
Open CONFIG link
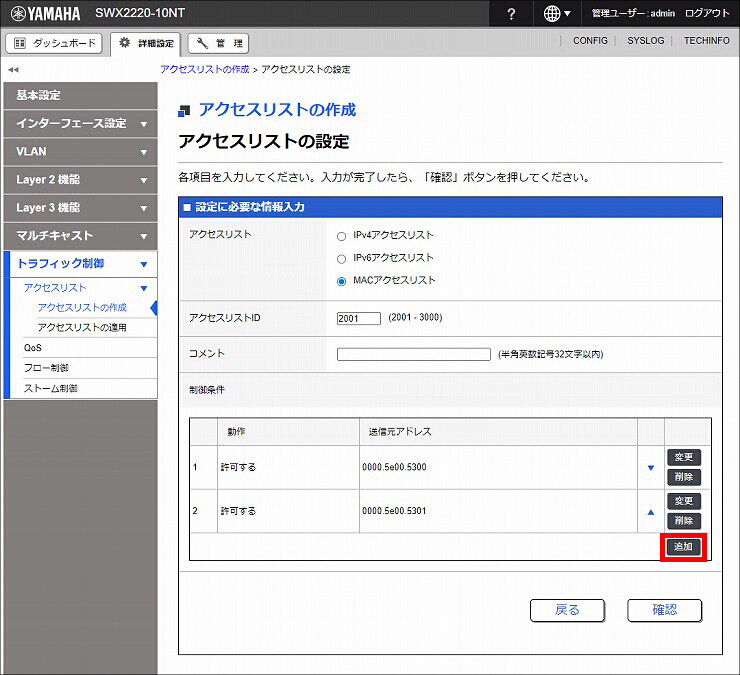(x=590, y=41)
